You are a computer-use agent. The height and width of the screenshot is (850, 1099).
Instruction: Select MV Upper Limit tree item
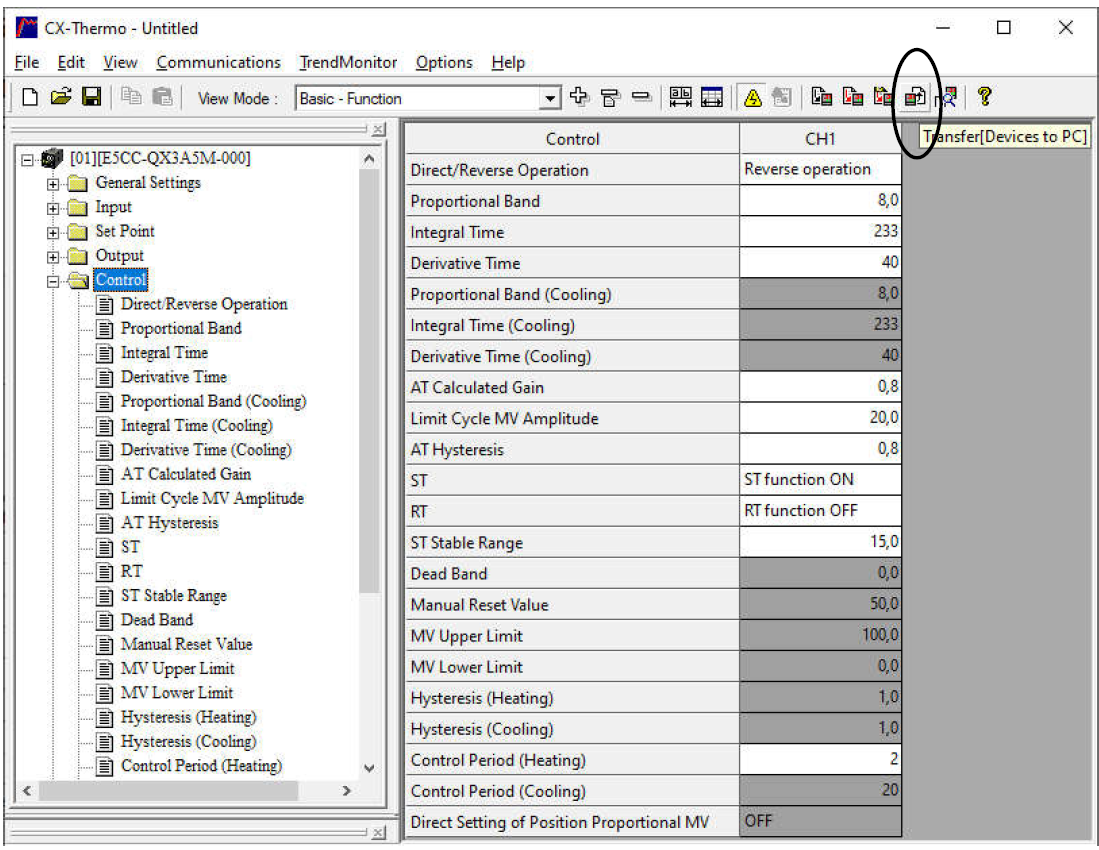click(x=177, y=669)
